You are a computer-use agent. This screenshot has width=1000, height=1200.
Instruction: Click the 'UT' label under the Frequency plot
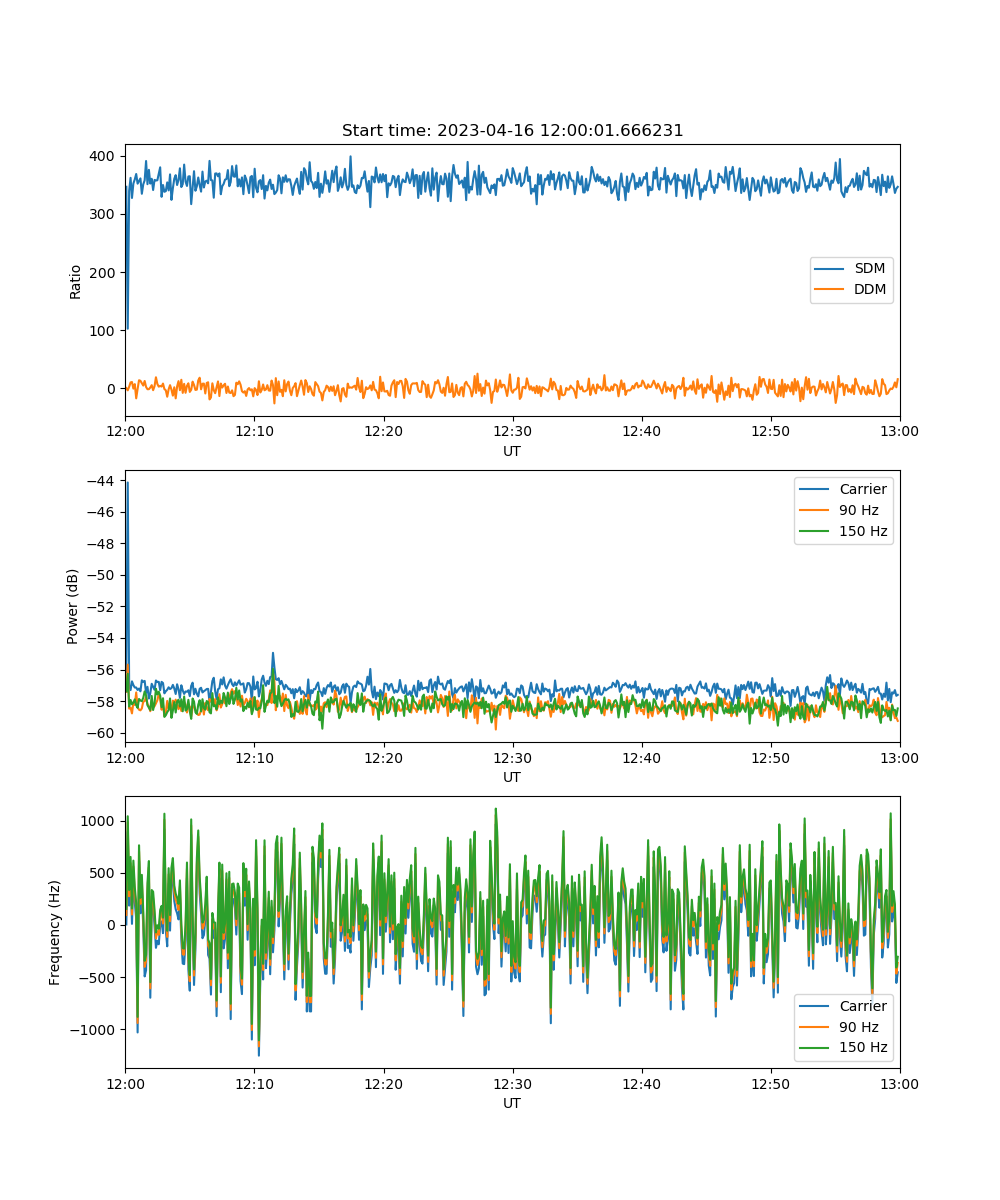click(x=512, y=1103)
